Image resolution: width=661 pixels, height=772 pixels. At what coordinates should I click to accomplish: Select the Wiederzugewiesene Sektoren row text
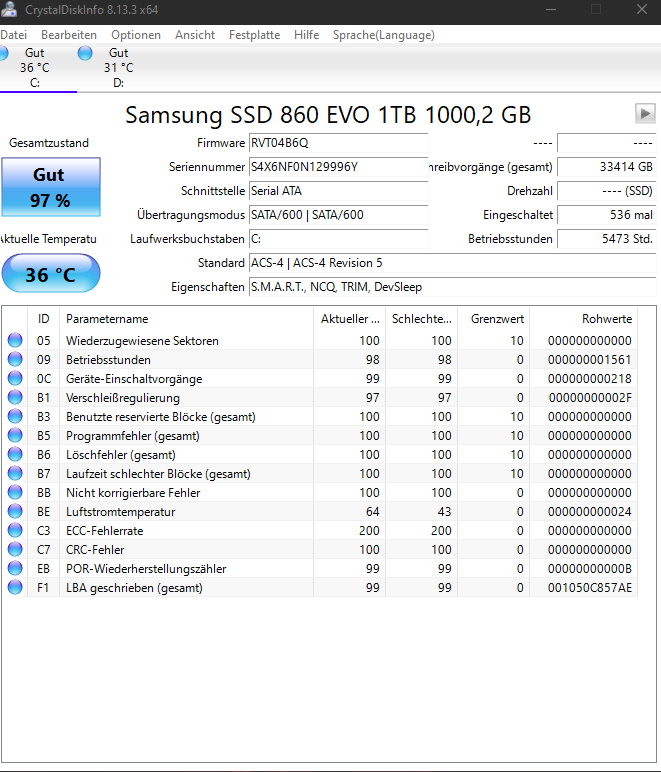[x=142, y=341]
